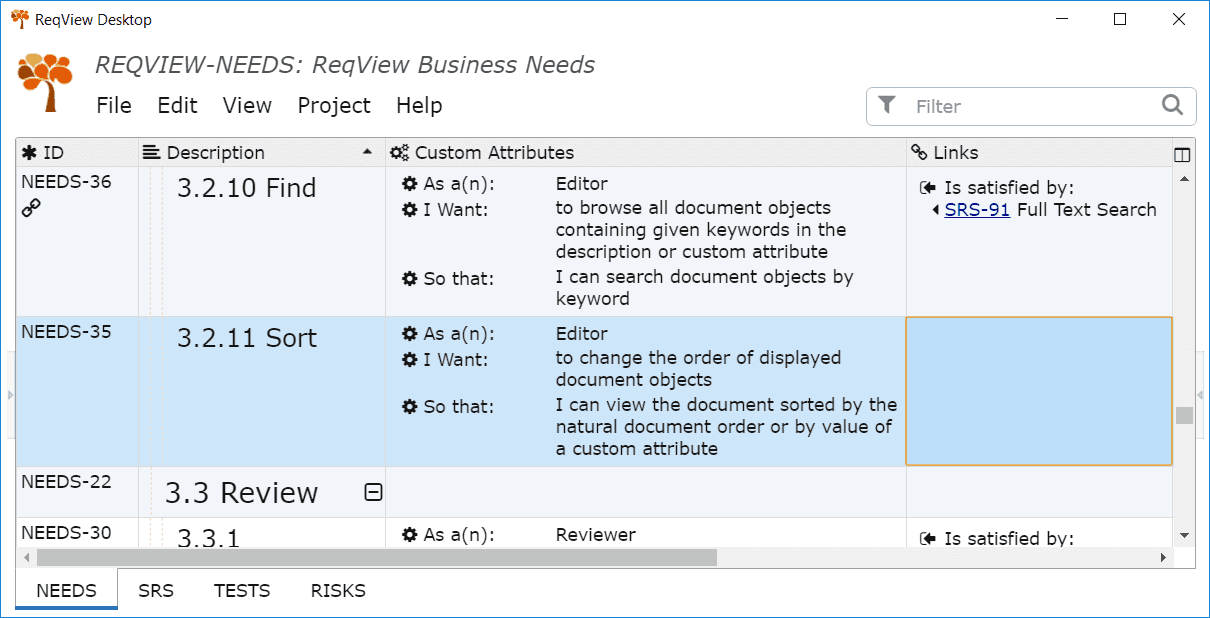Click the asterisk icon in ID header
The image size is (1210, 618).
(29, 153)
